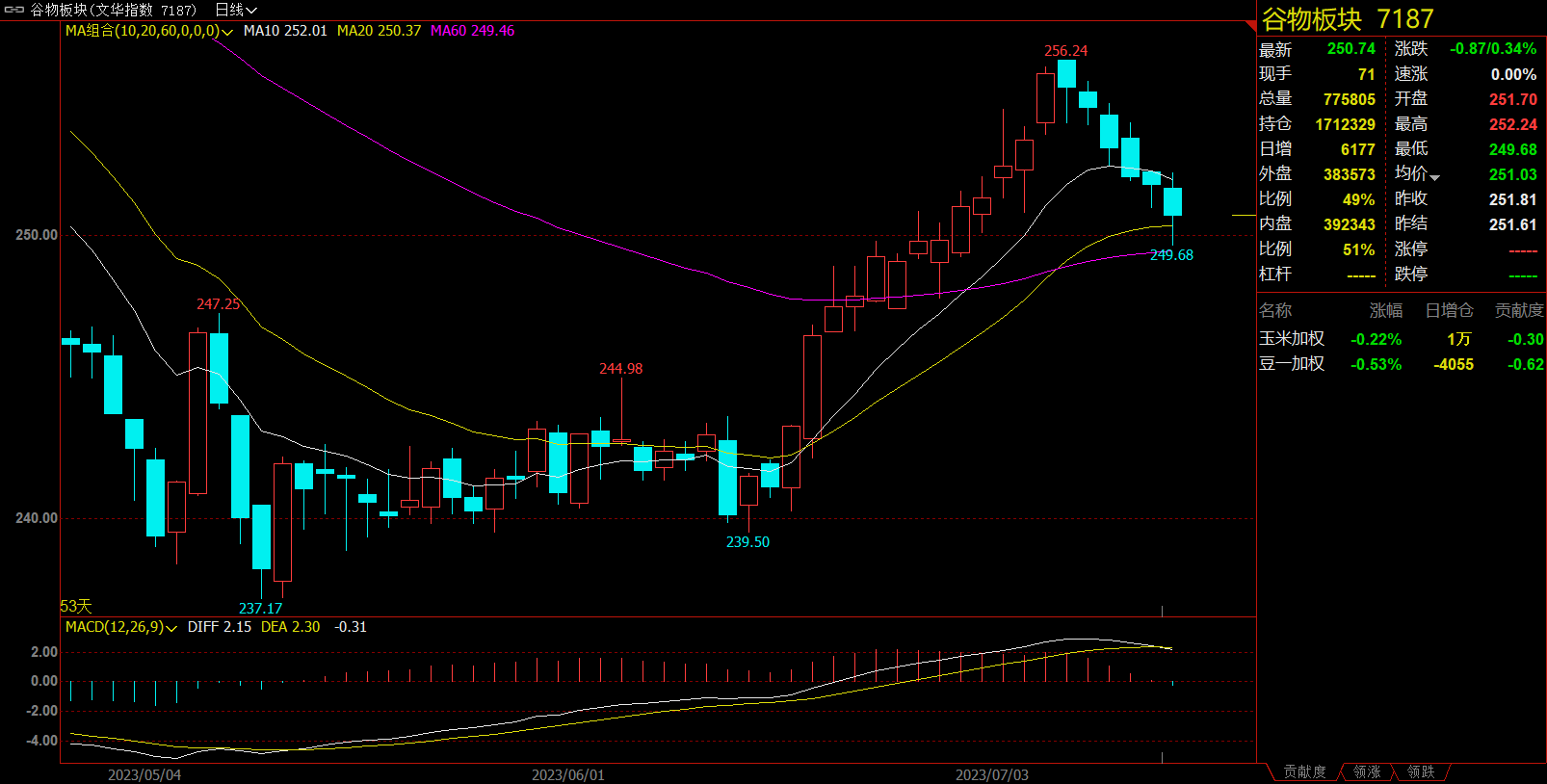This screenshot has width=1547, height=784.
Task: Click the 256.24 high price label
Action: (1065, 51)
